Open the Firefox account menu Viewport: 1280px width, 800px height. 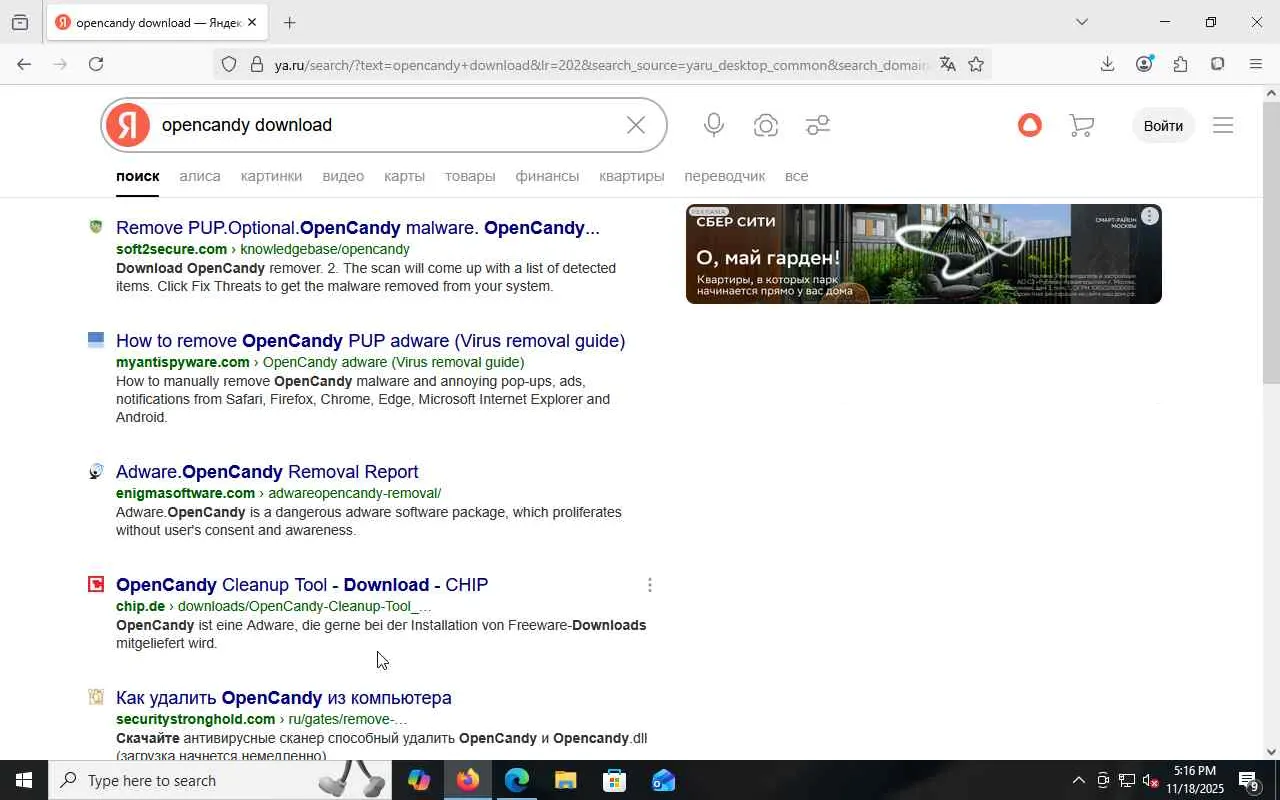tap(1144, 64)
